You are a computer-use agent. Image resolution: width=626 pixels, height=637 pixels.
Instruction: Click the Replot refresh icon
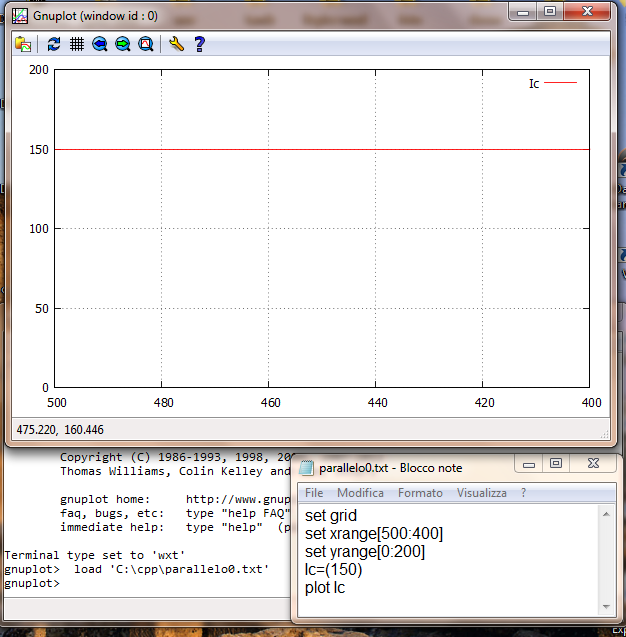pyautogui.click(x=54, y=44)
